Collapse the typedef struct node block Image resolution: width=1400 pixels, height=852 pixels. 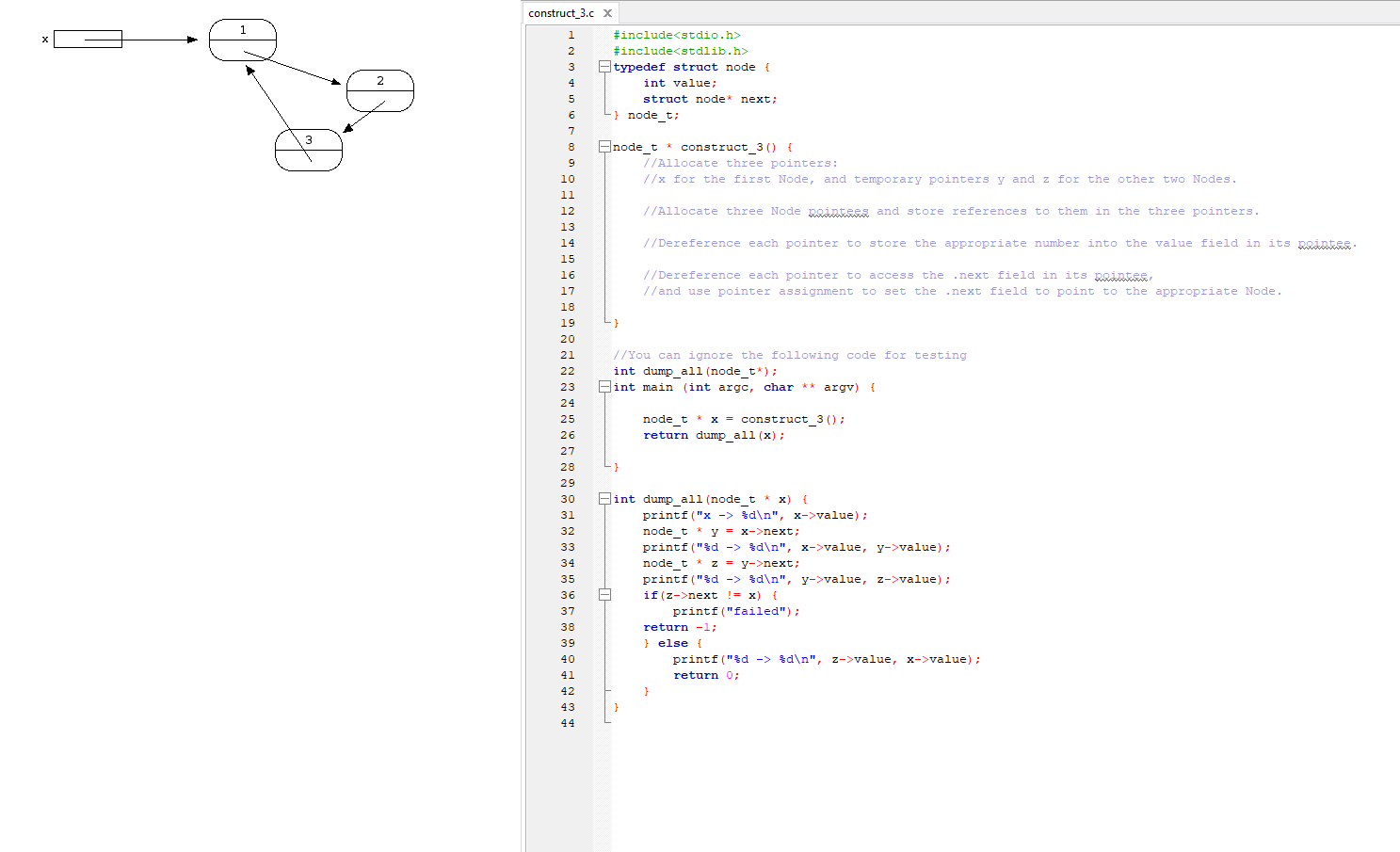605,66
